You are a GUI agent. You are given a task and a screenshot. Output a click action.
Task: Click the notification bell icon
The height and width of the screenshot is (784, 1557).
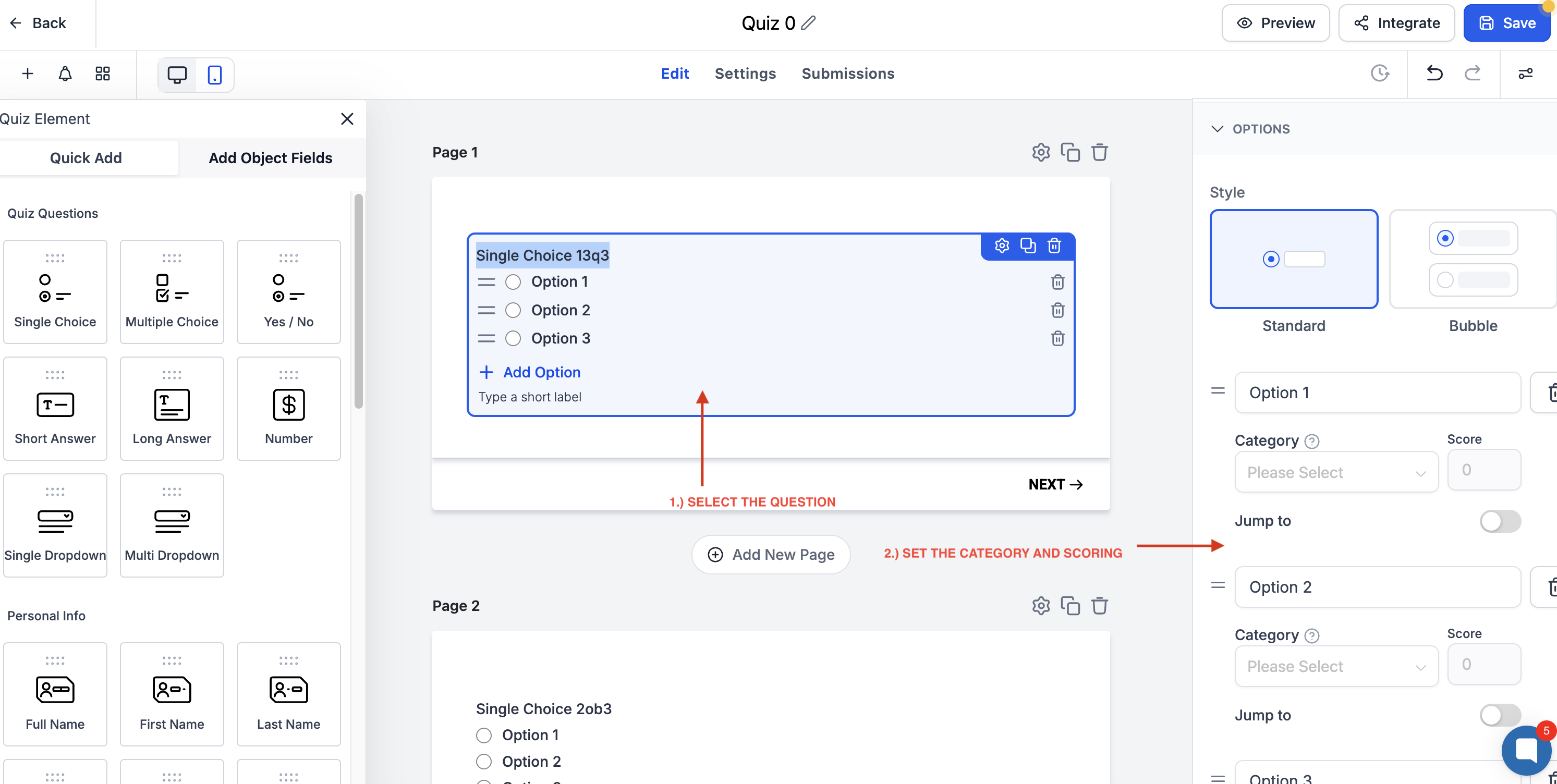[65, 73]
